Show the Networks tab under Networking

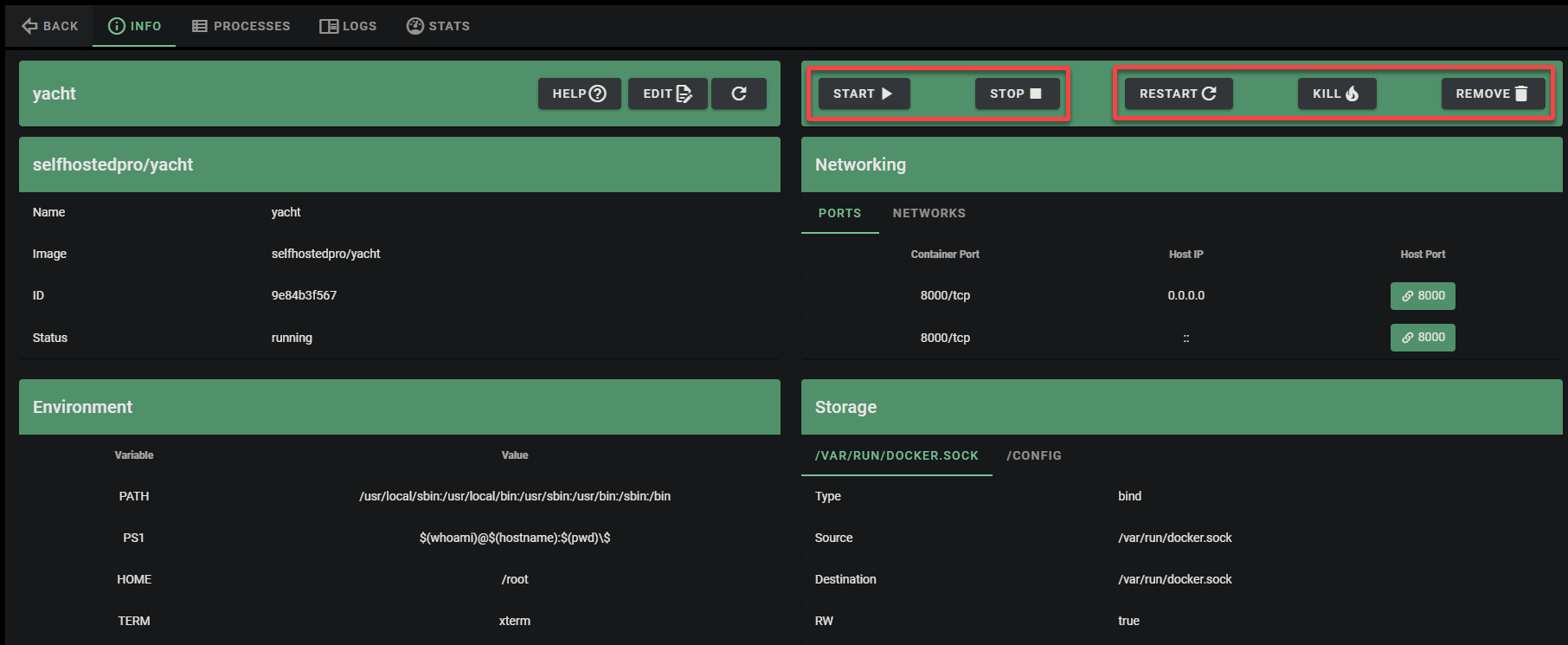(929, 213)
